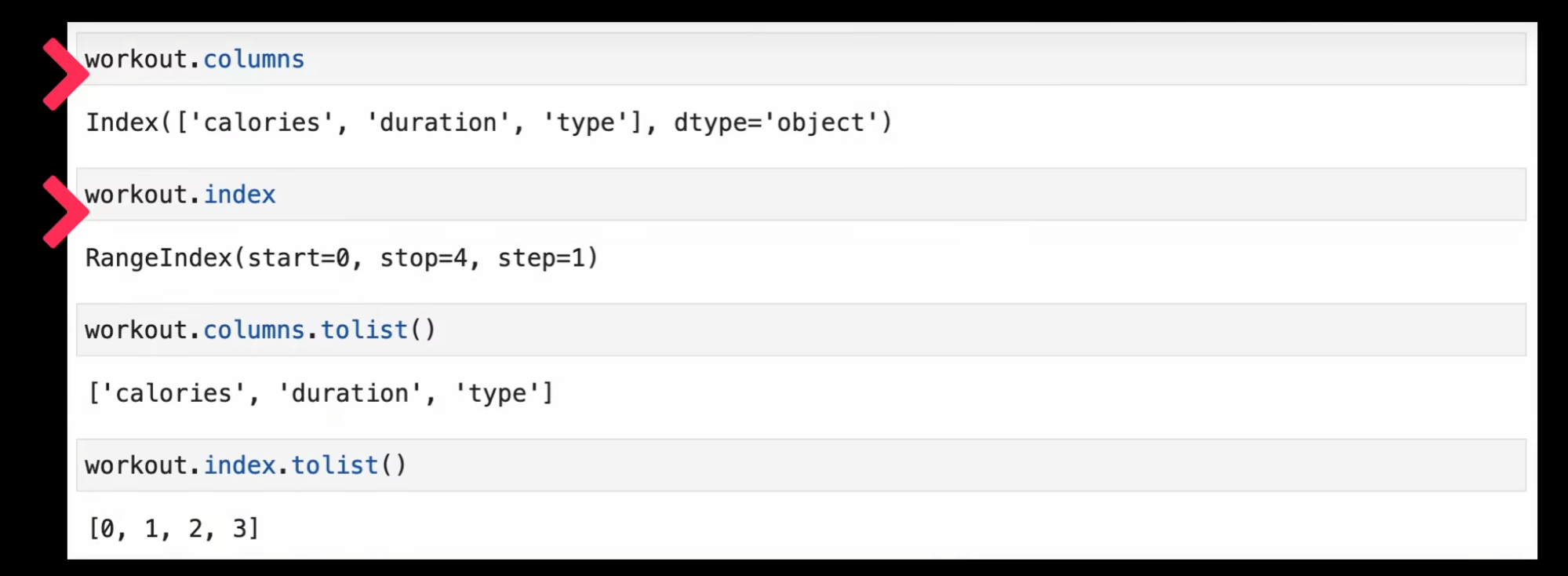Viewport: 1568px width, 576px height.
Task: Click "tolist" in the columns.tolist() cell
Action: 364,330
